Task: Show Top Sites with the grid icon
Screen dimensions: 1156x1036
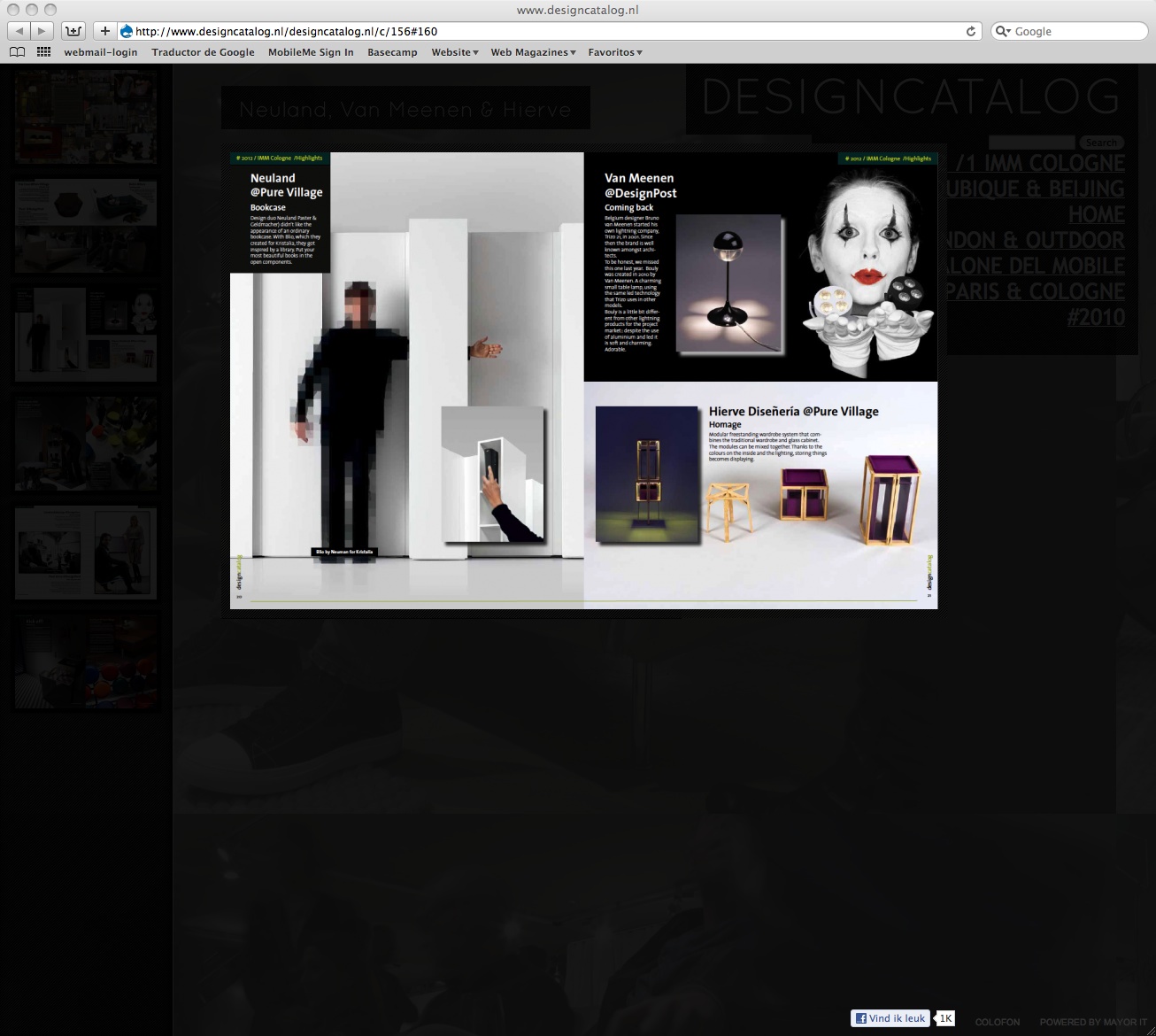Action: [44, 52]
